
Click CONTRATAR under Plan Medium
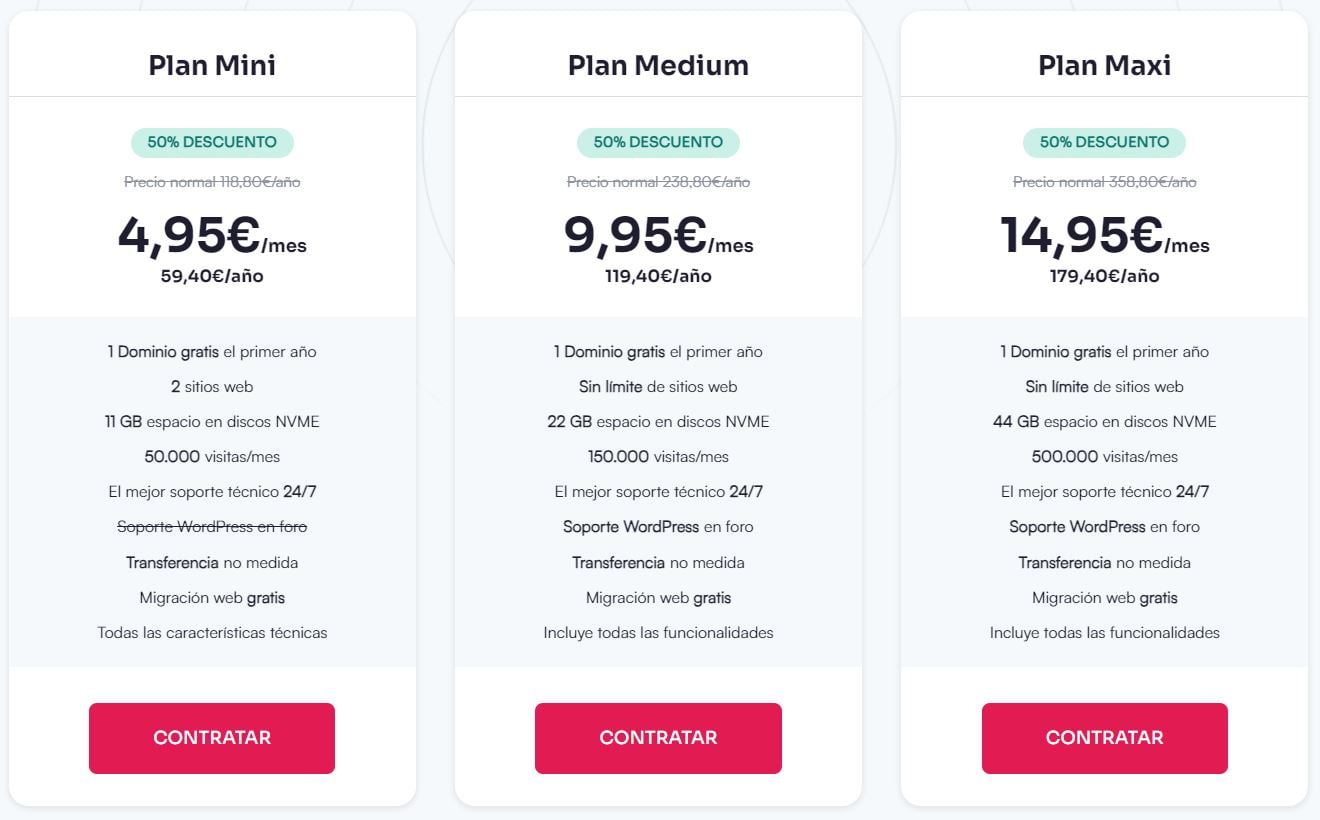tap(658, 737)
